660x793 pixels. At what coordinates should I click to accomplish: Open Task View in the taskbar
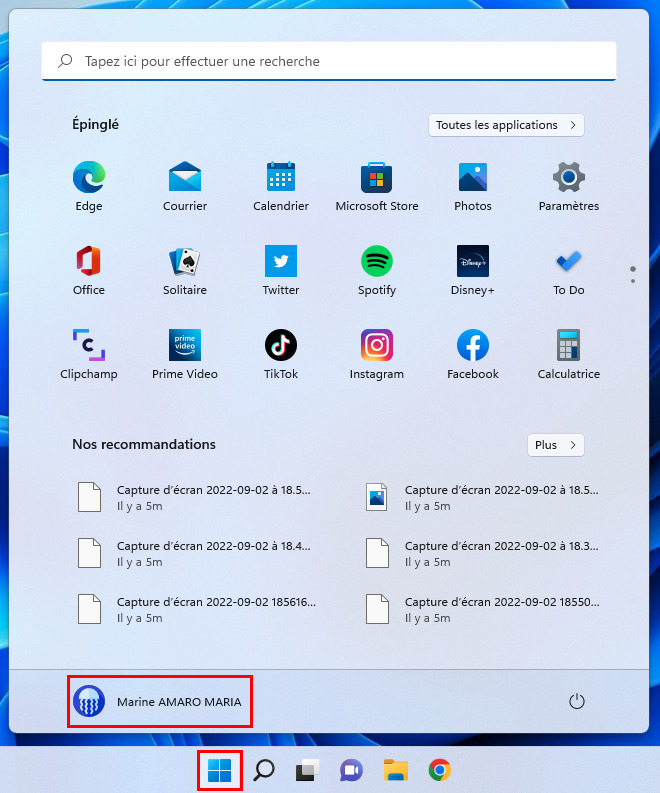[x=307, y=770]
